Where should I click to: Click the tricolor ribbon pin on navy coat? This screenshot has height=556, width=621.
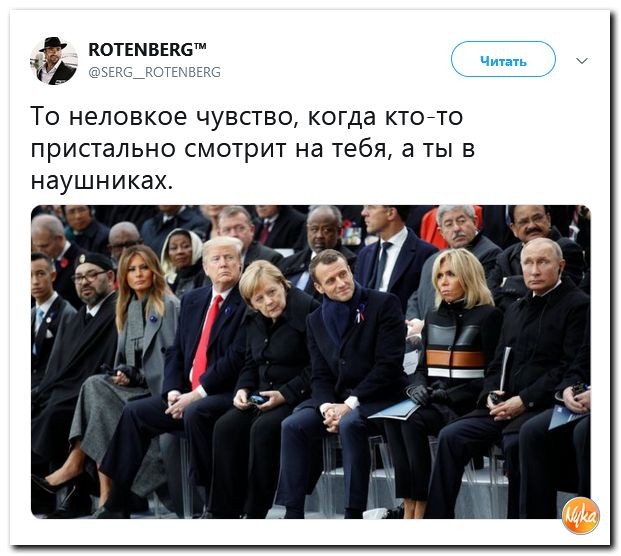coord(360,314)
